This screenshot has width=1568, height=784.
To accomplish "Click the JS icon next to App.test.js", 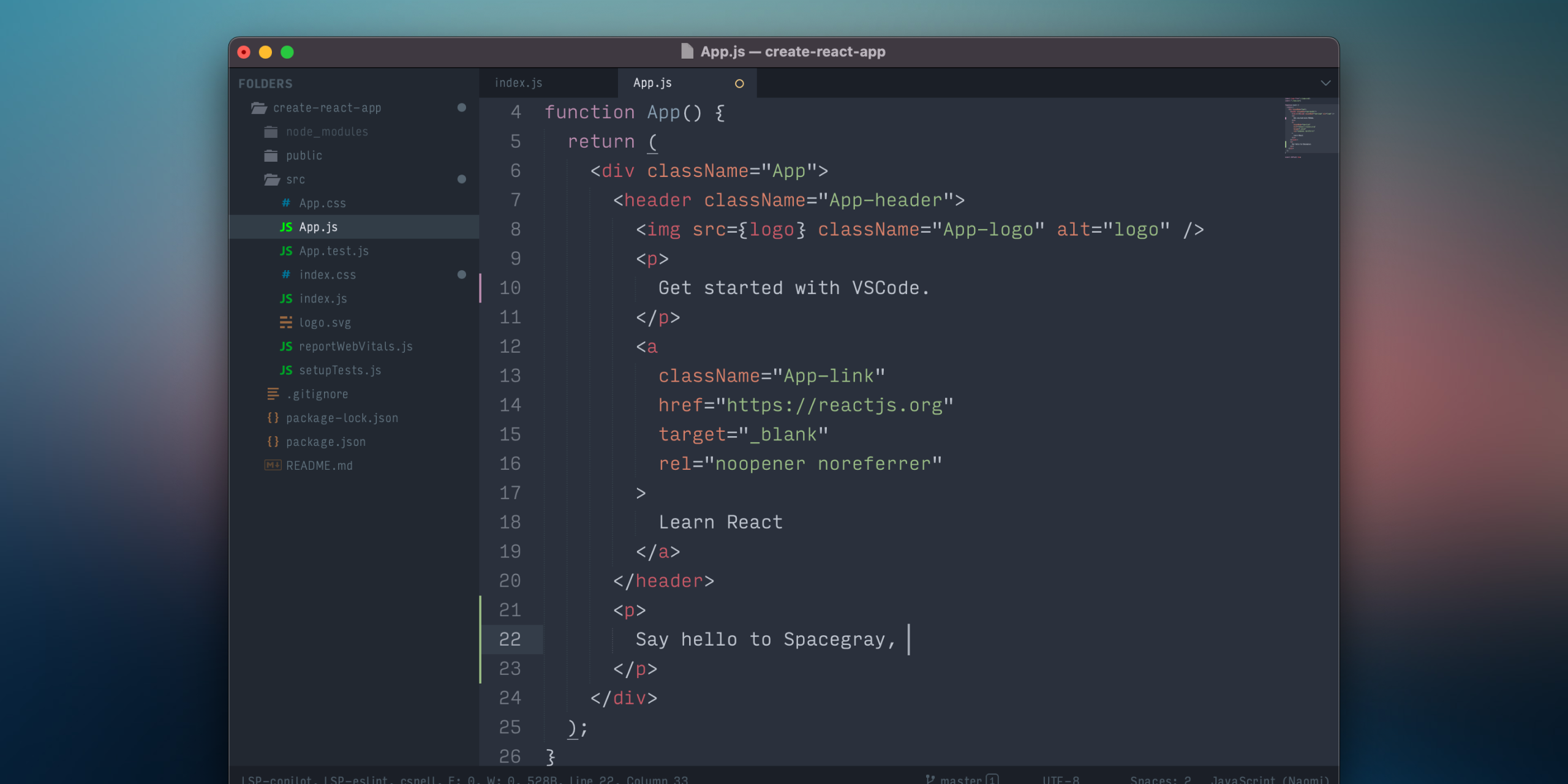I will pos(286,251).
